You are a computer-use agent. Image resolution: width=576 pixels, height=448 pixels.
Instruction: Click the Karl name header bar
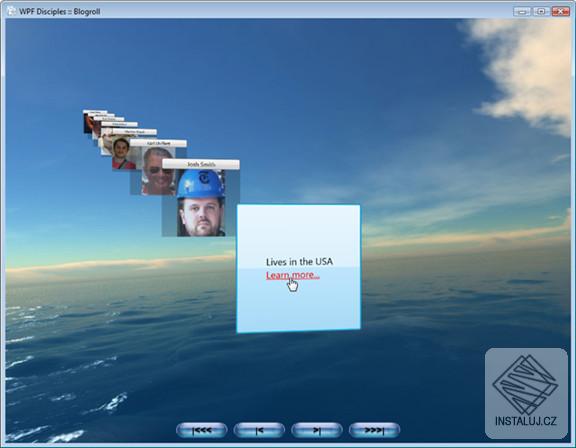point(158,143)
